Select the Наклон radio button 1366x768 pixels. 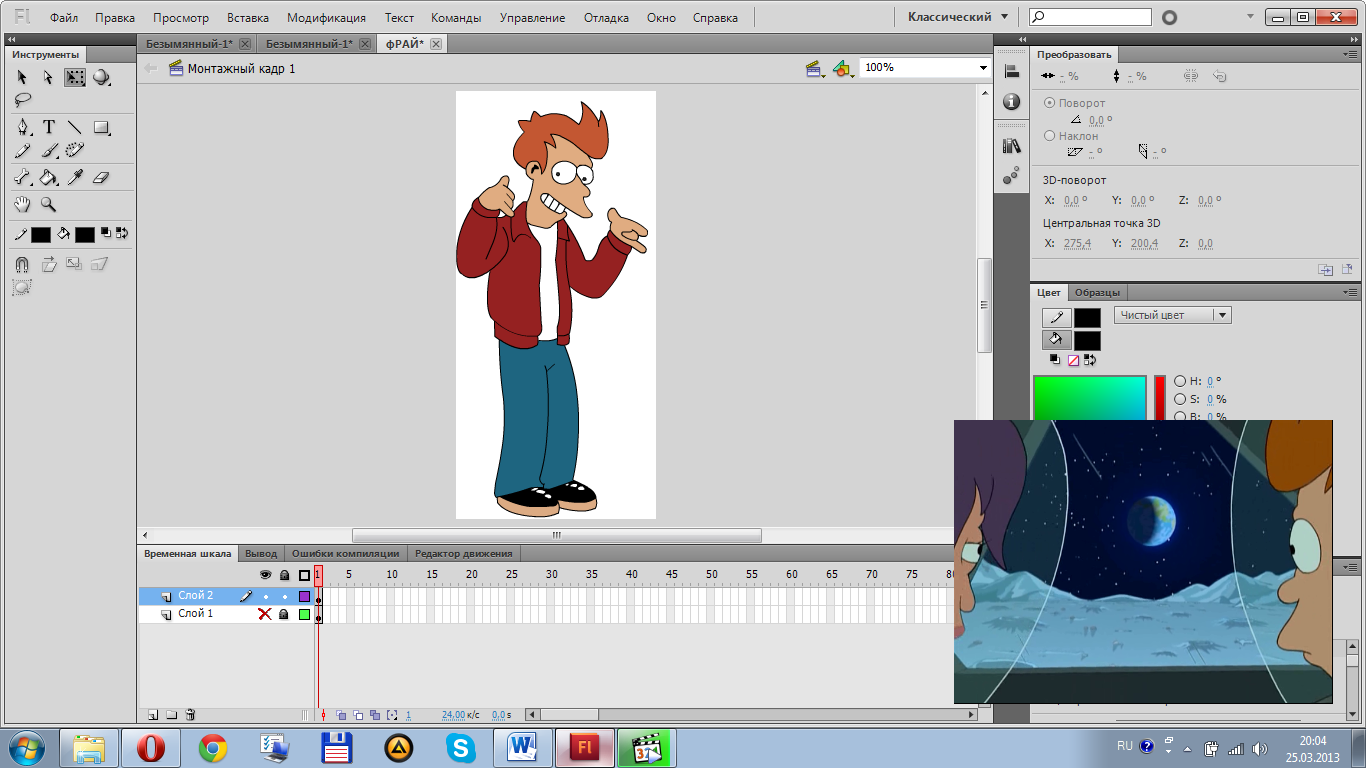coord(1049,135)
